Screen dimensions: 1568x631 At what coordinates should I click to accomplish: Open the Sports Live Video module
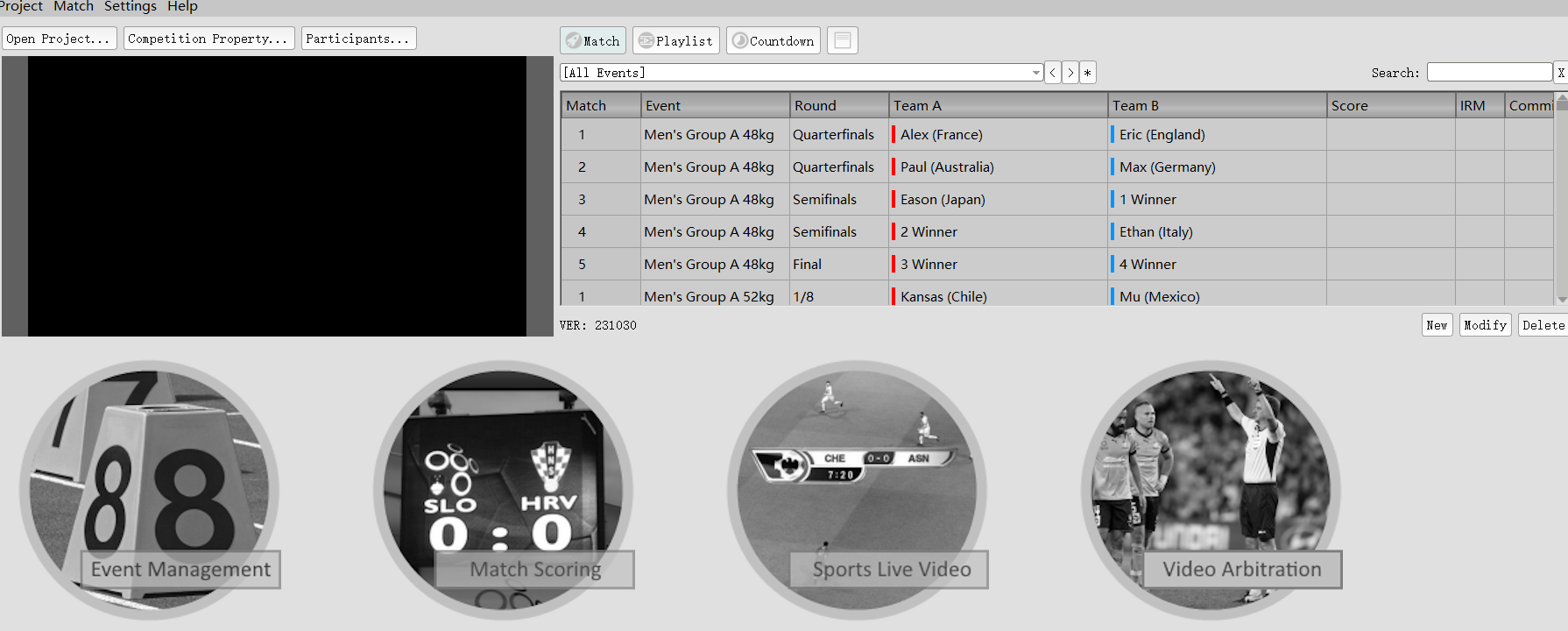click(x=857, y=491)
